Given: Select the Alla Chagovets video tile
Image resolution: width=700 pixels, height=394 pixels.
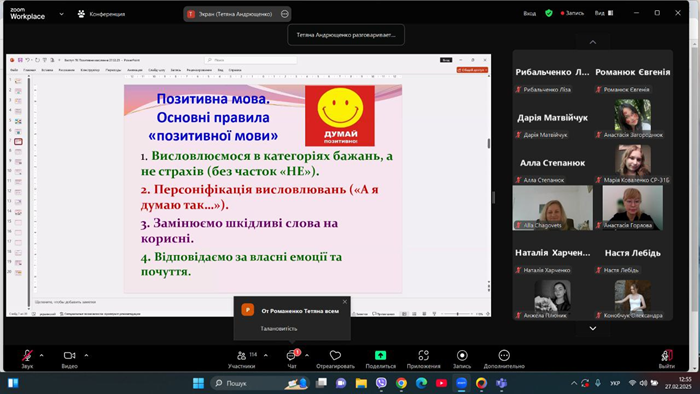Looking at the screenshot, I should coord(553,208).
